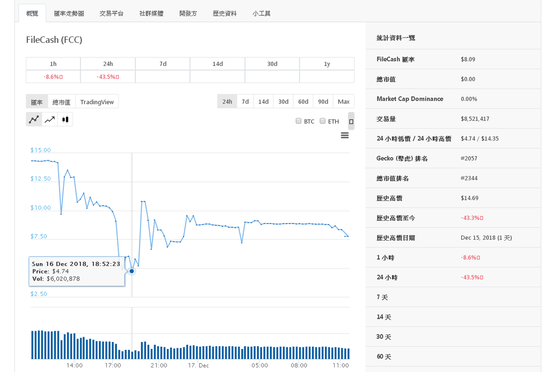Switch to the TradingView chart tab
The width and height of the screenshot is (550, 372).
point(97,102)
